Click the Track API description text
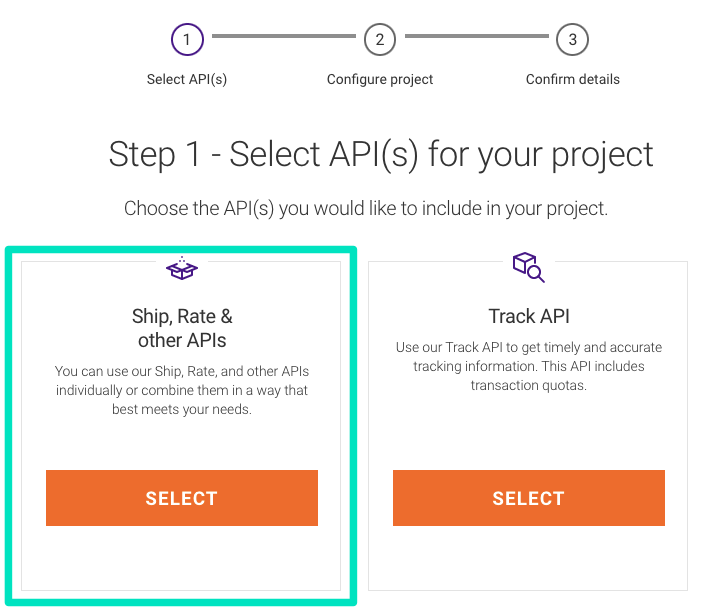This screenshot has width=712, height=612. (529, 366)
